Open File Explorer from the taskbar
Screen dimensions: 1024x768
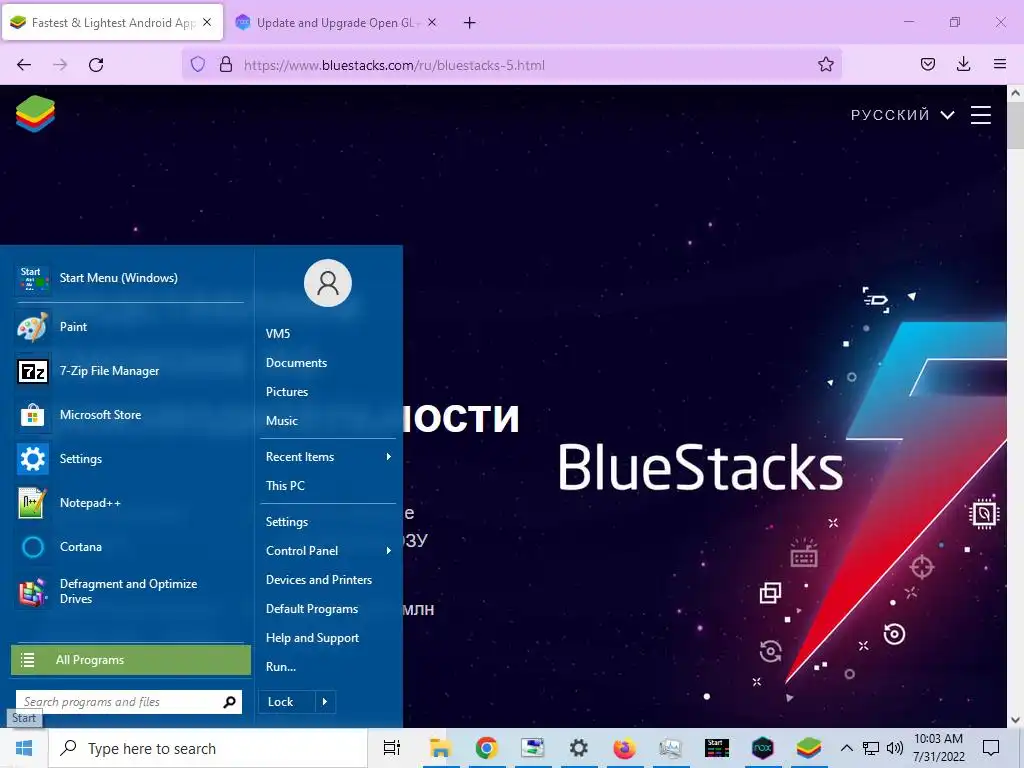click(440, 748)
